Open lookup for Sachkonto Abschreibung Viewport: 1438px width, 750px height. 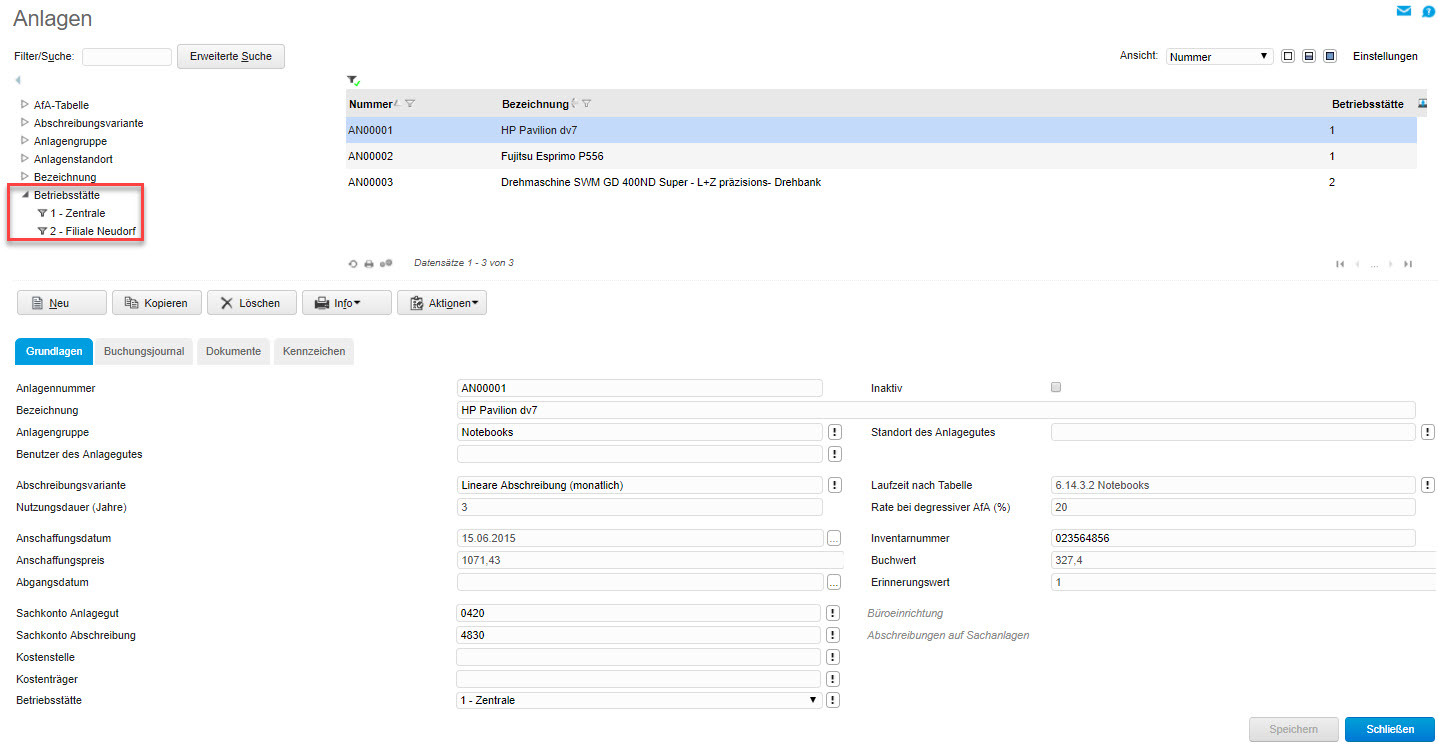click(833, 634)
